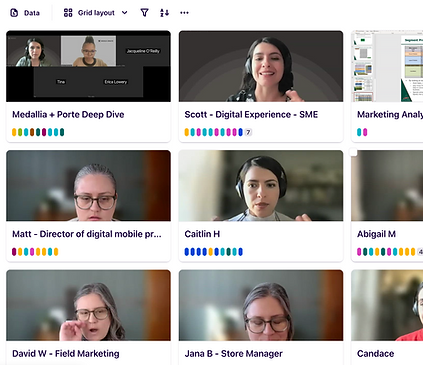
Task: Click first yellow tag on Medallia card
Action: coord(14,132)
